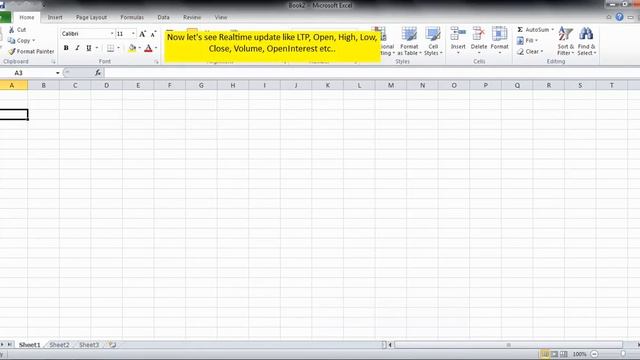The height and width of the screenshot is (360, 640).
Task: Open the font name dropdown Calibri
Action: [112, 34]
